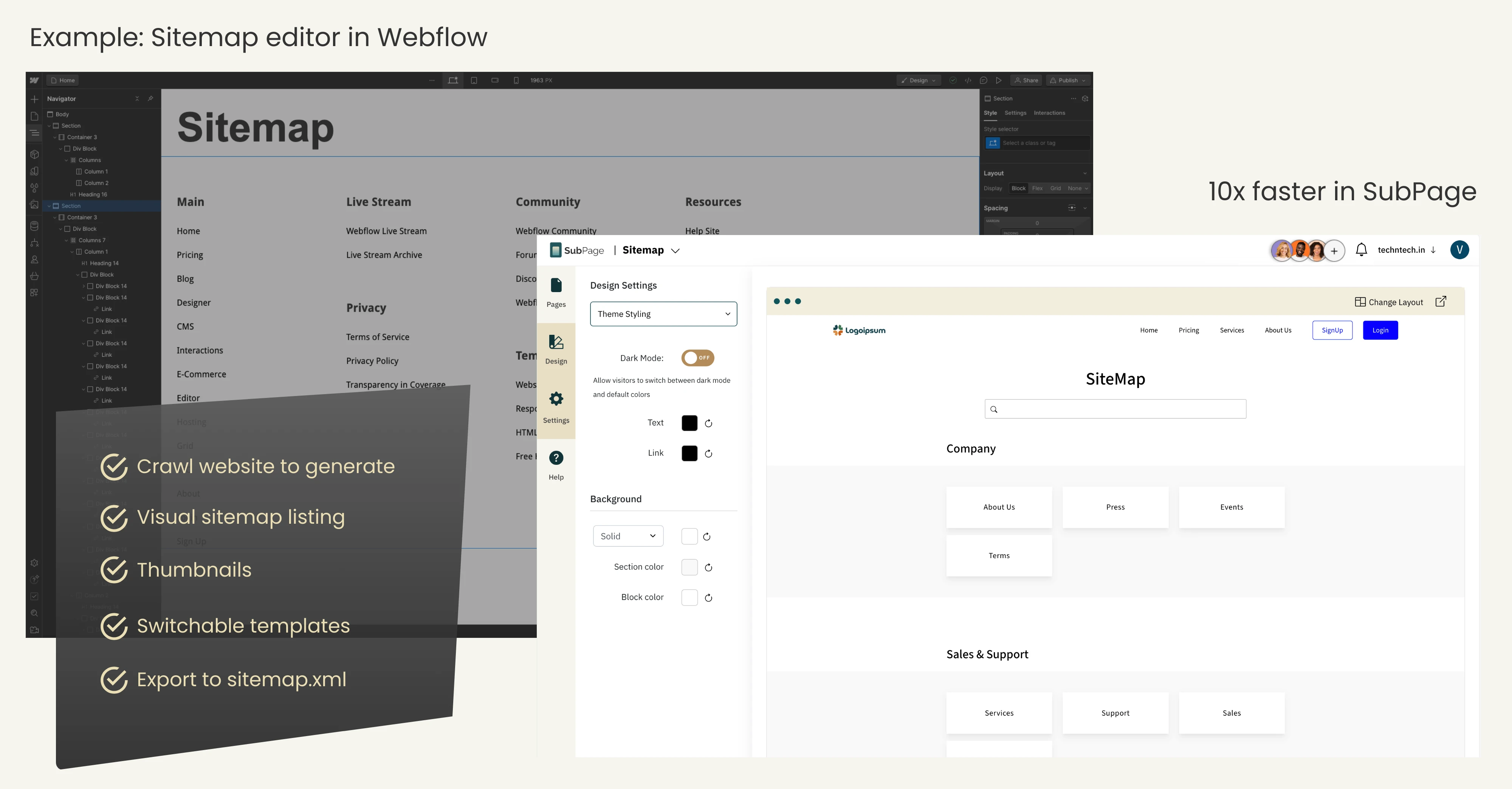The width and height of the screenshot is (1512, 789).
Task: Open the Ecommerce basket icon in Webflow sidebar
Action: click(x=34, y=276)
